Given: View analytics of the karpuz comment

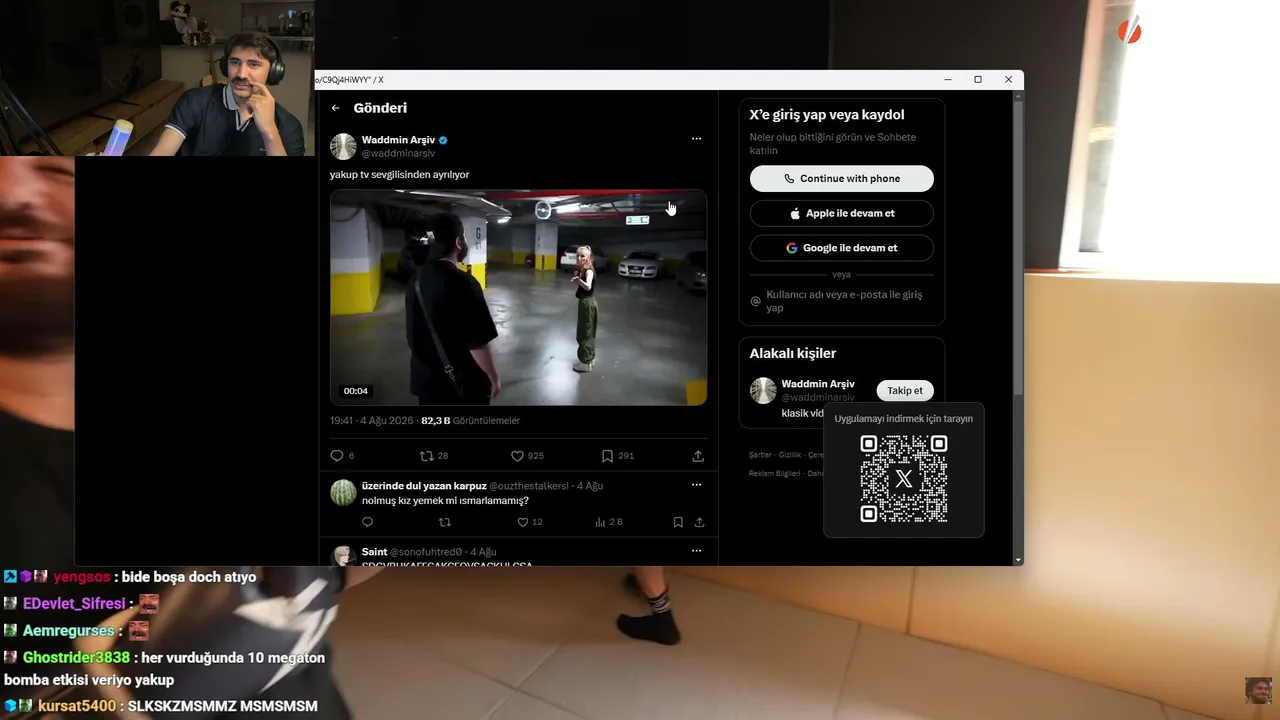Looking at the screenshot, I should coord(600,522).
